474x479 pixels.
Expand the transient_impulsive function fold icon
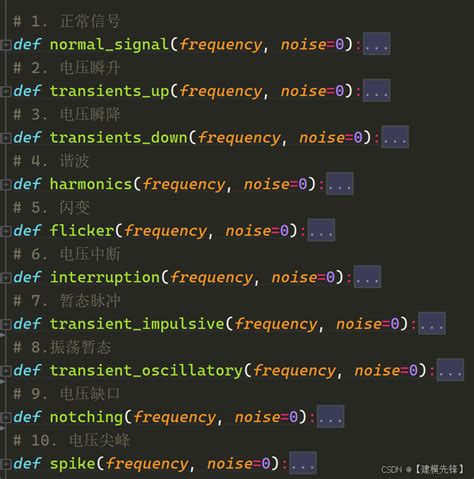coord(6,324)
